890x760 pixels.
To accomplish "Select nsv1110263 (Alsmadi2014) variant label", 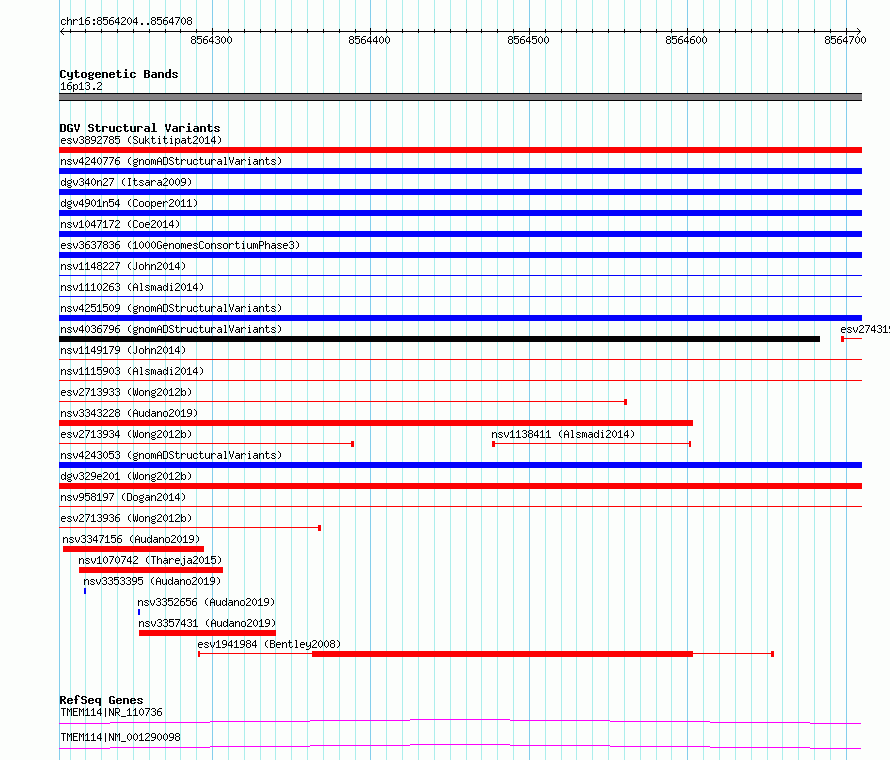I will (x=132, y=287).
